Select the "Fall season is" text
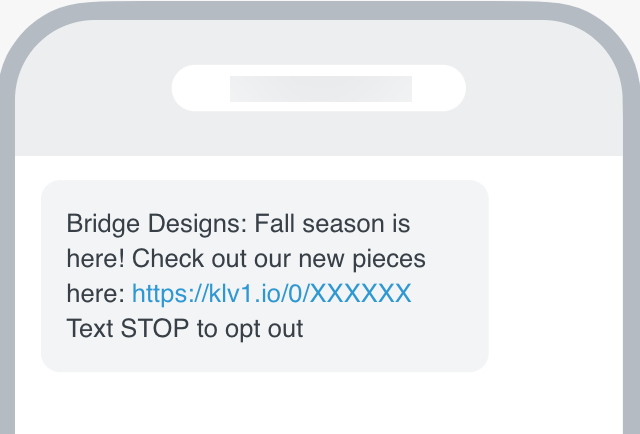Image resolution: width=640 pixels, height=434 pixels. coord(333,223)
